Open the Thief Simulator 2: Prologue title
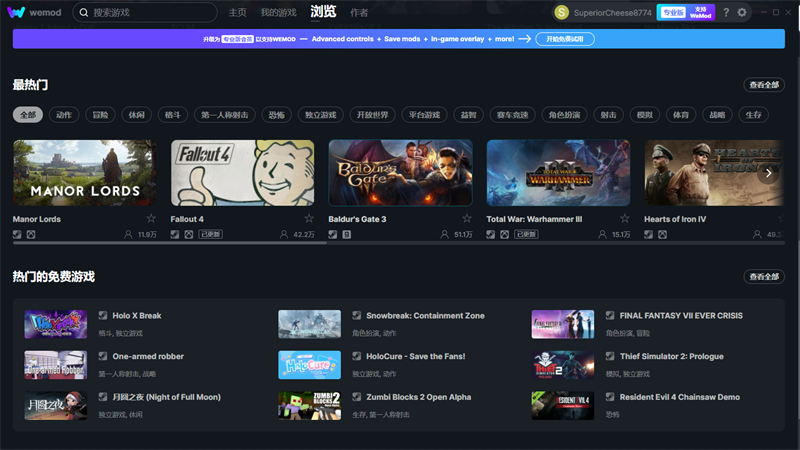The height and width of the screenshot is (450, 800). pos(671,356)
